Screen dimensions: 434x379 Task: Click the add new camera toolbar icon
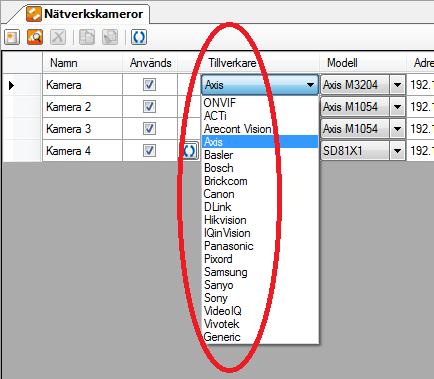(12, 37)
